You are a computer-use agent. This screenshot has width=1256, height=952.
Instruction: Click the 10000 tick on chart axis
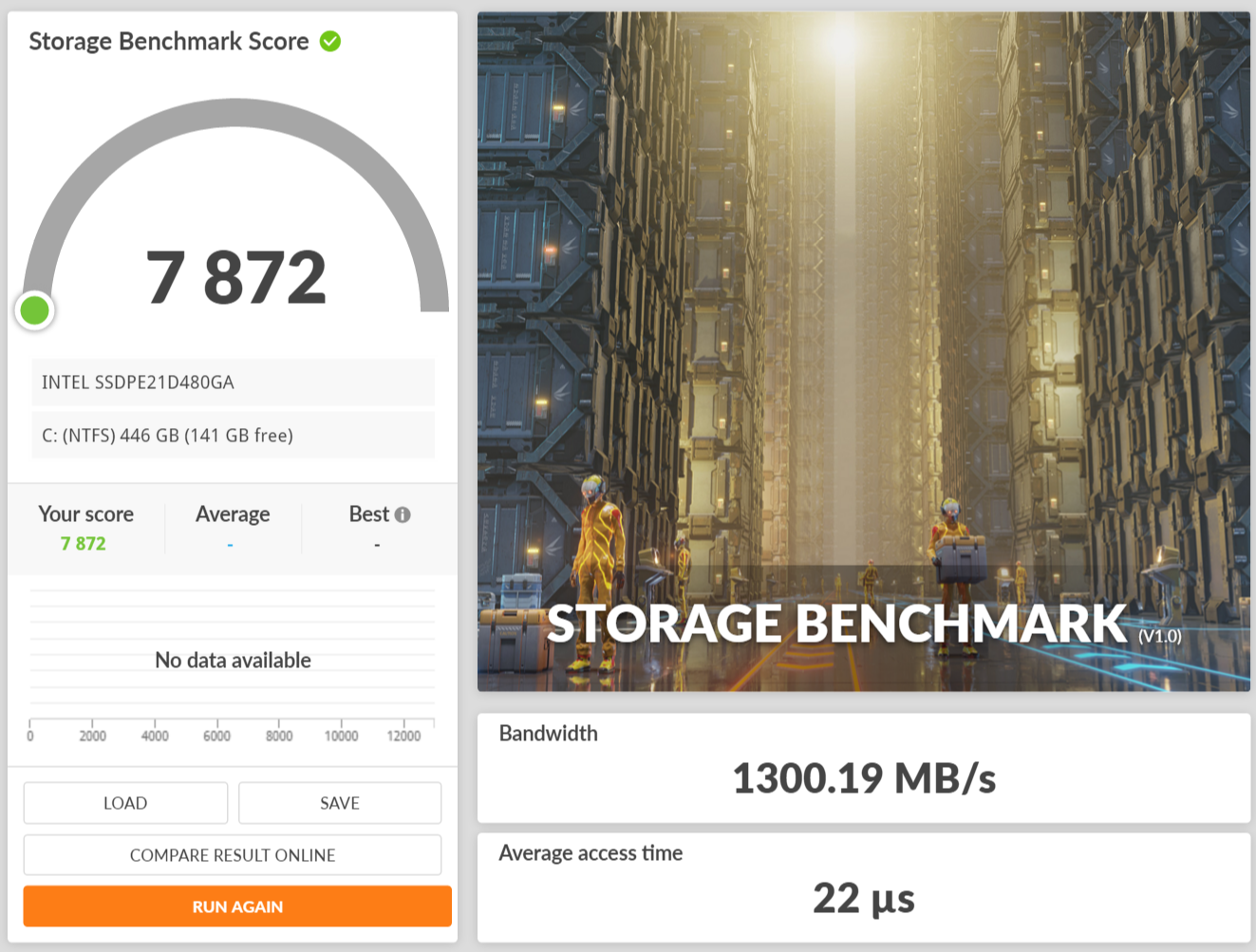point(341,736)
